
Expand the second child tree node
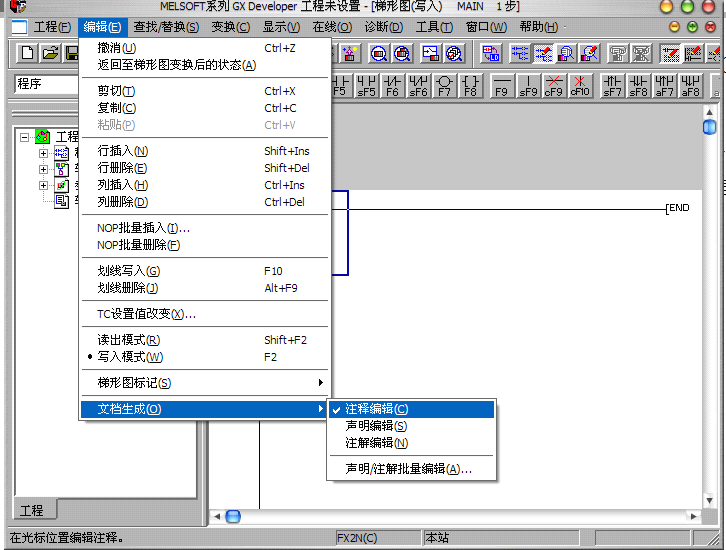(x=43, y=169)
